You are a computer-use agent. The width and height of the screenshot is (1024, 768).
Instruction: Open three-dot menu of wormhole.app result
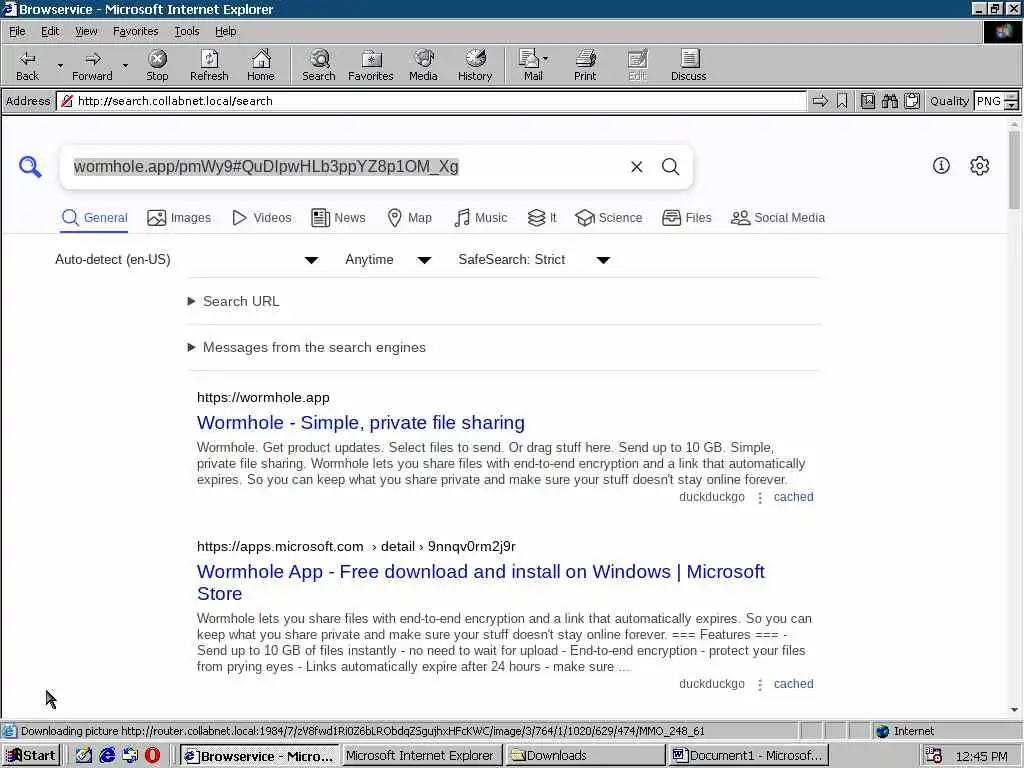point(760,498)
